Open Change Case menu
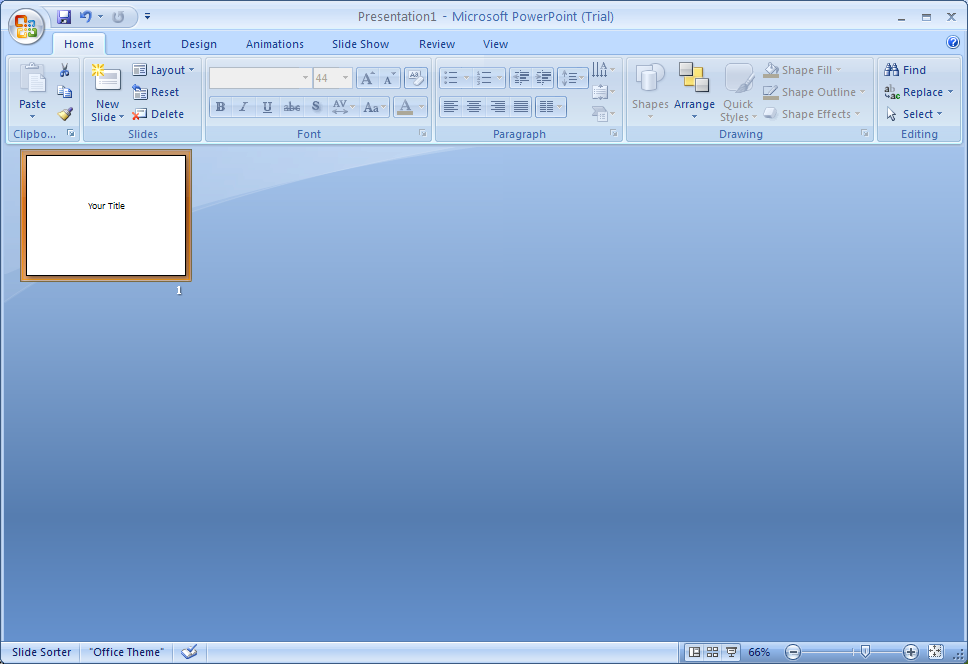Viewport: 968px width, 664px height. 374,107
